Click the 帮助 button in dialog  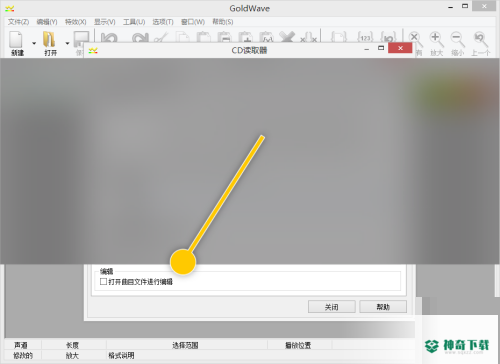[383, 307]
